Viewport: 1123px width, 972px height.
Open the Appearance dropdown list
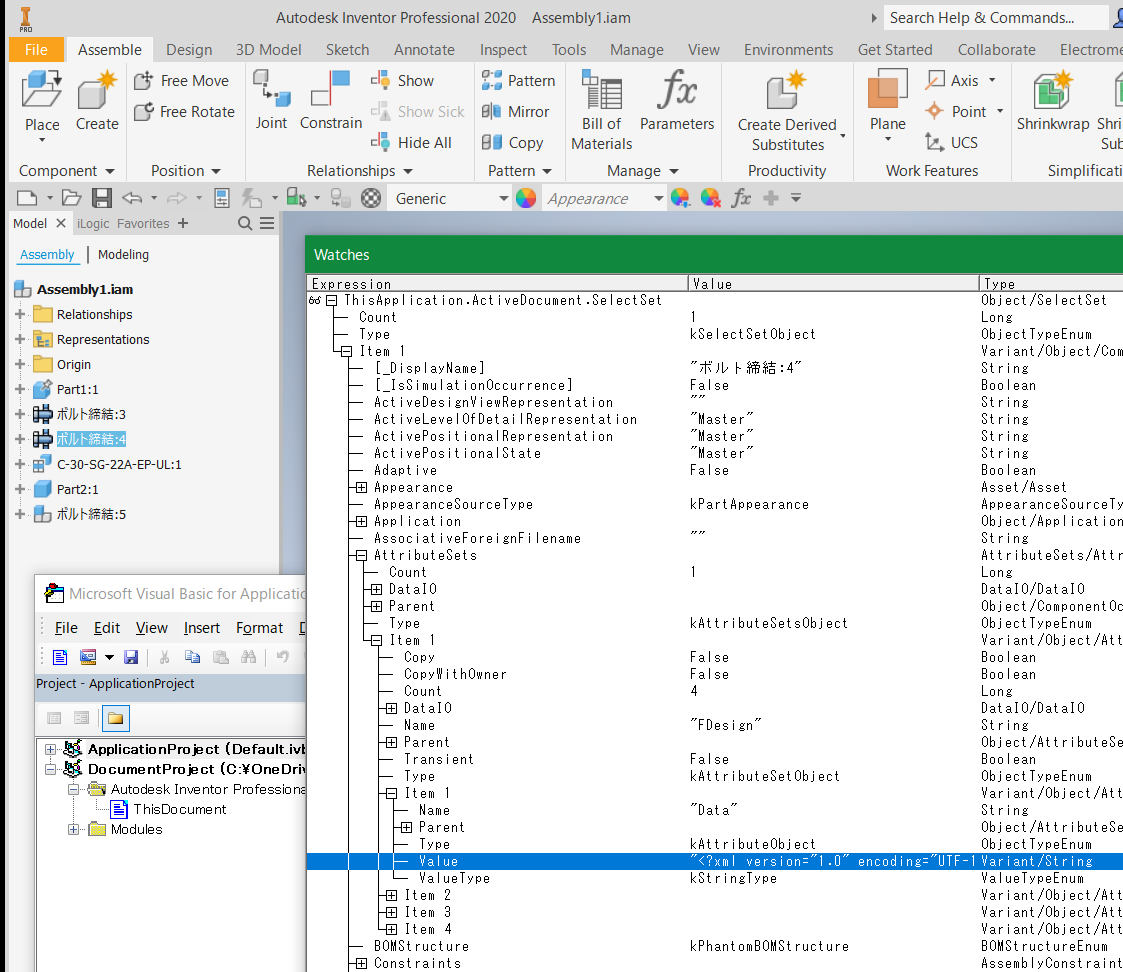coord(659,198)
